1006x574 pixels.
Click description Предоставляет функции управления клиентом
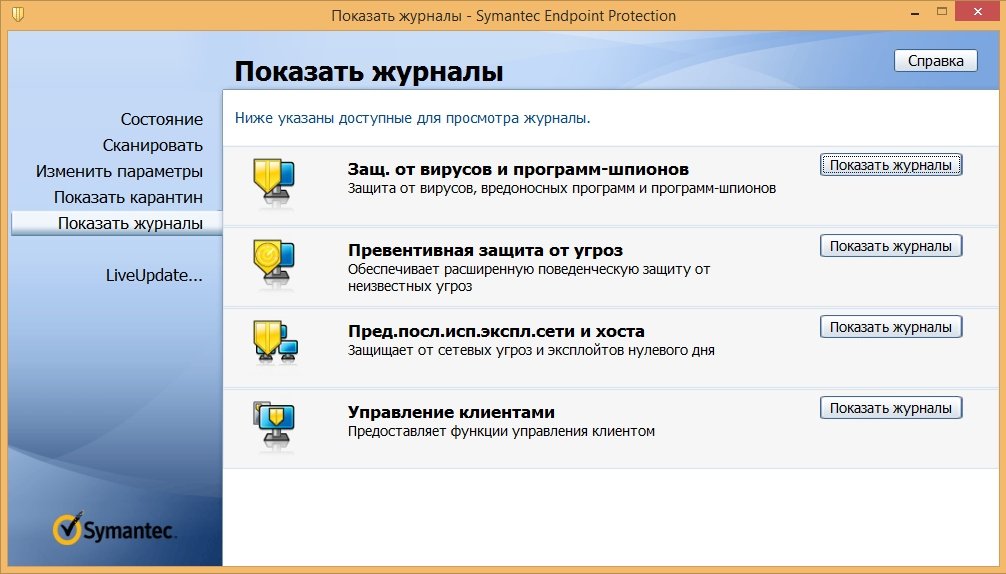click(501, 431)
